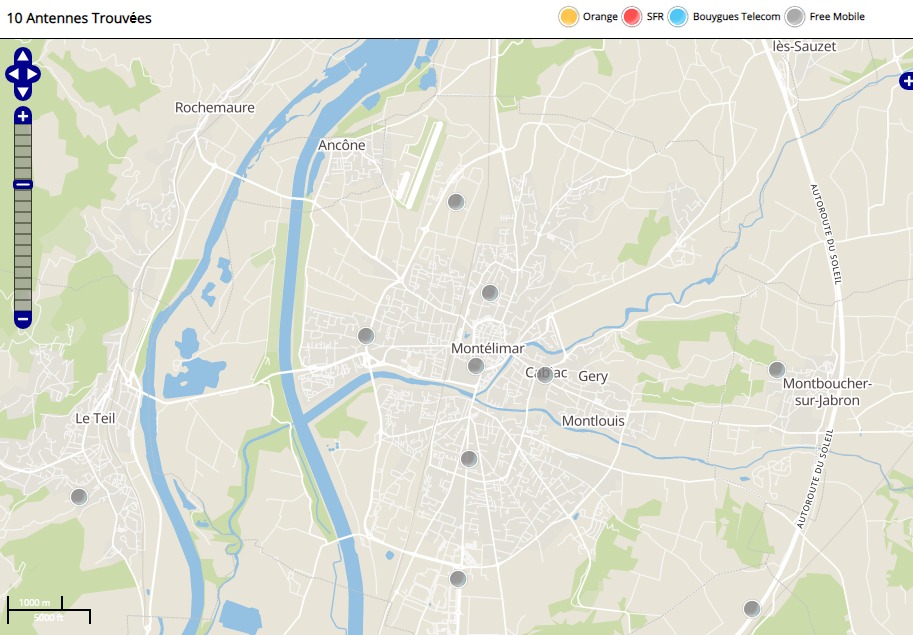
Task: Toggle the Free Mobile gray circle
Action: 795,17
